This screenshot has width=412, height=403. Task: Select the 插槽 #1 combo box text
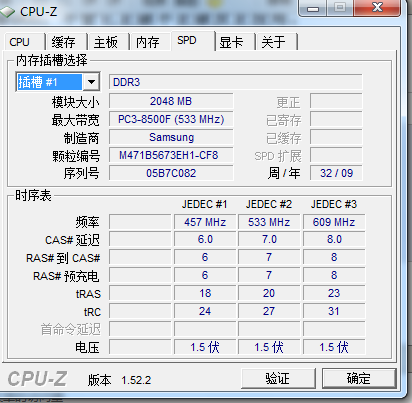49,82
